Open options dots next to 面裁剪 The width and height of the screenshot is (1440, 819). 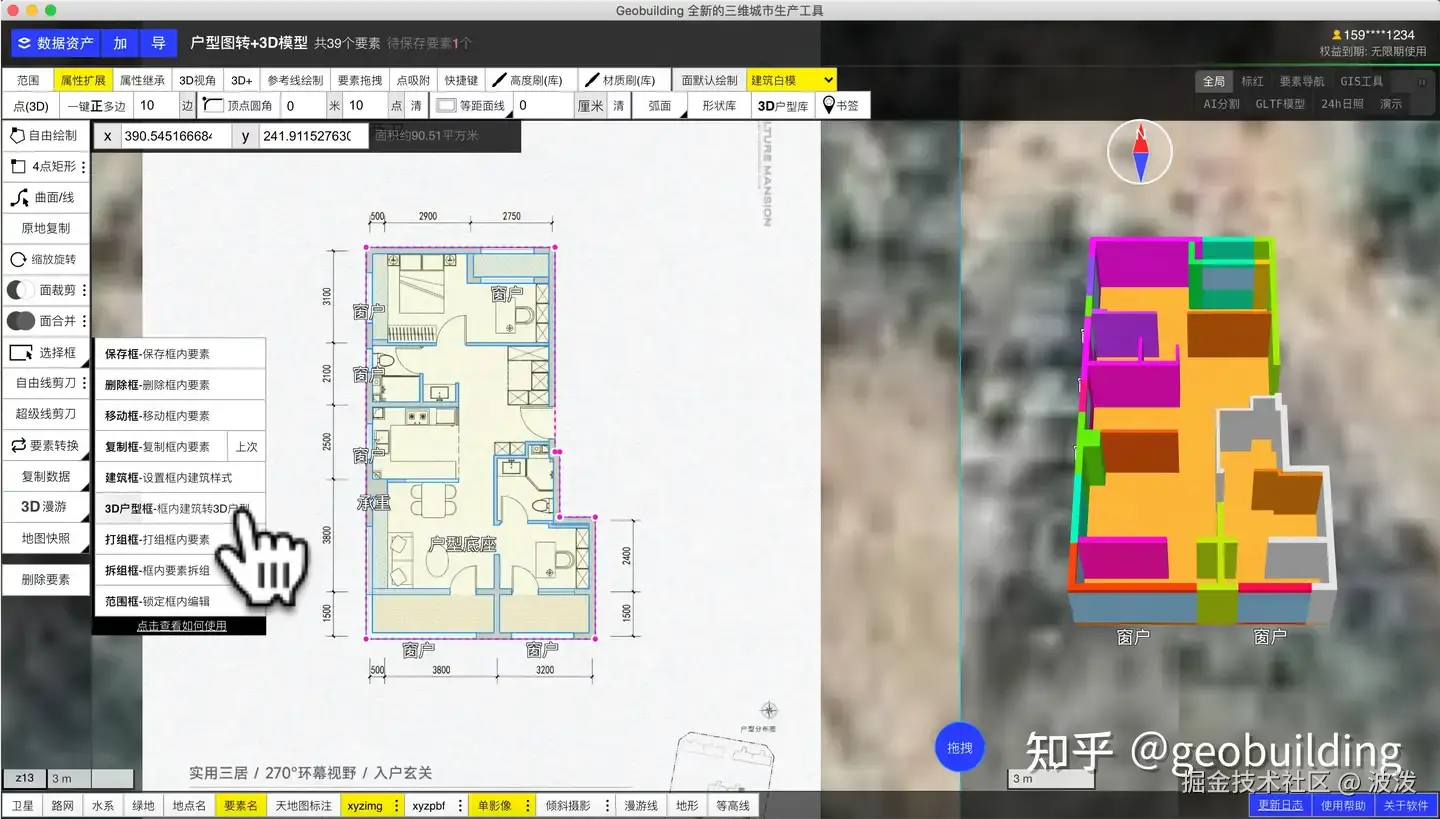click(x=84, y=290)
